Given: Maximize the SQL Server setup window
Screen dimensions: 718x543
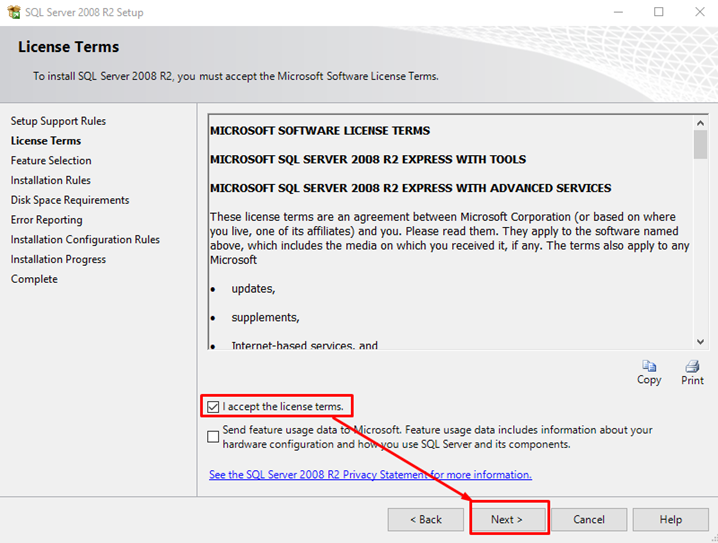Looking at the screenshot, I should click(x=658, y=12).
